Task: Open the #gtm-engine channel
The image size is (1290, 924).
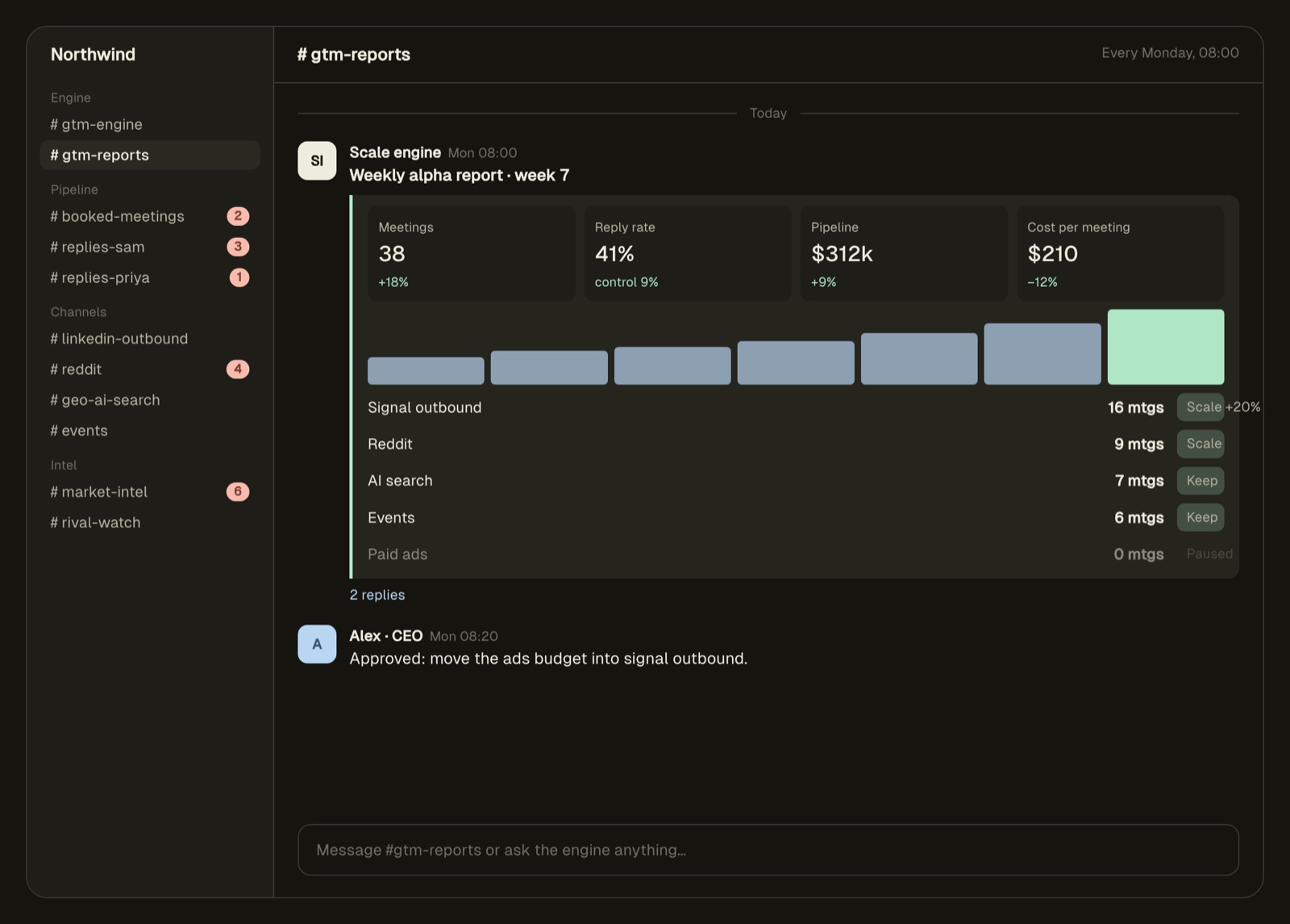Action: [150, 124]
